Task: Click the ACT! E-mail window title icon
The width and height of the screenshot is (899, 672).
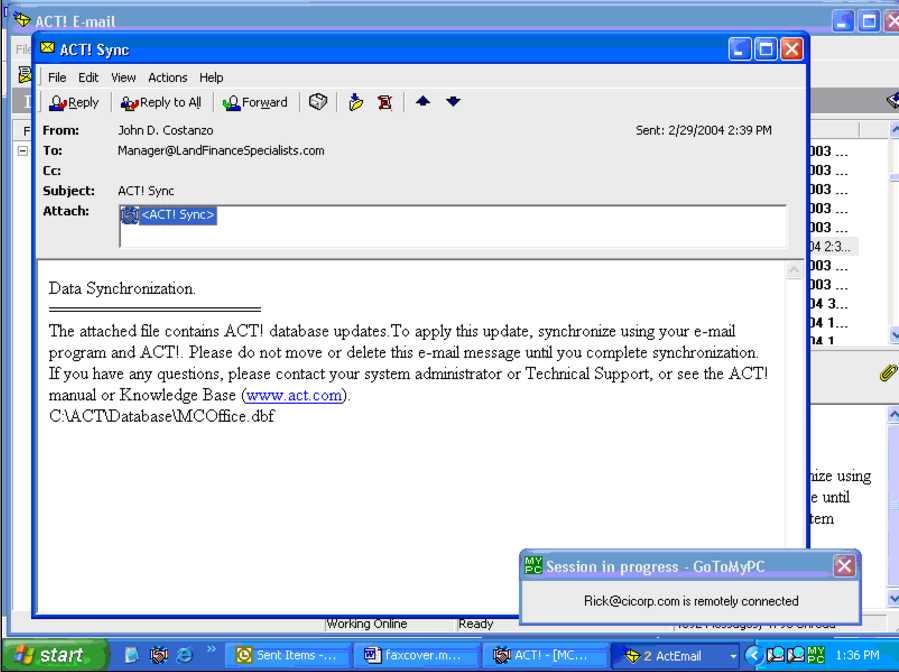Action: [22, 21]
